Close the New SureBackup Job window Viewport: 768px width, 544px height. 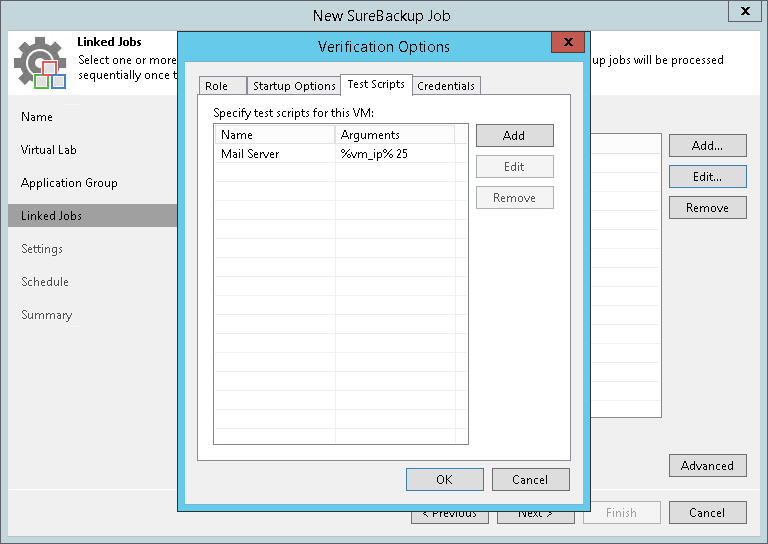tap(745, 11)
